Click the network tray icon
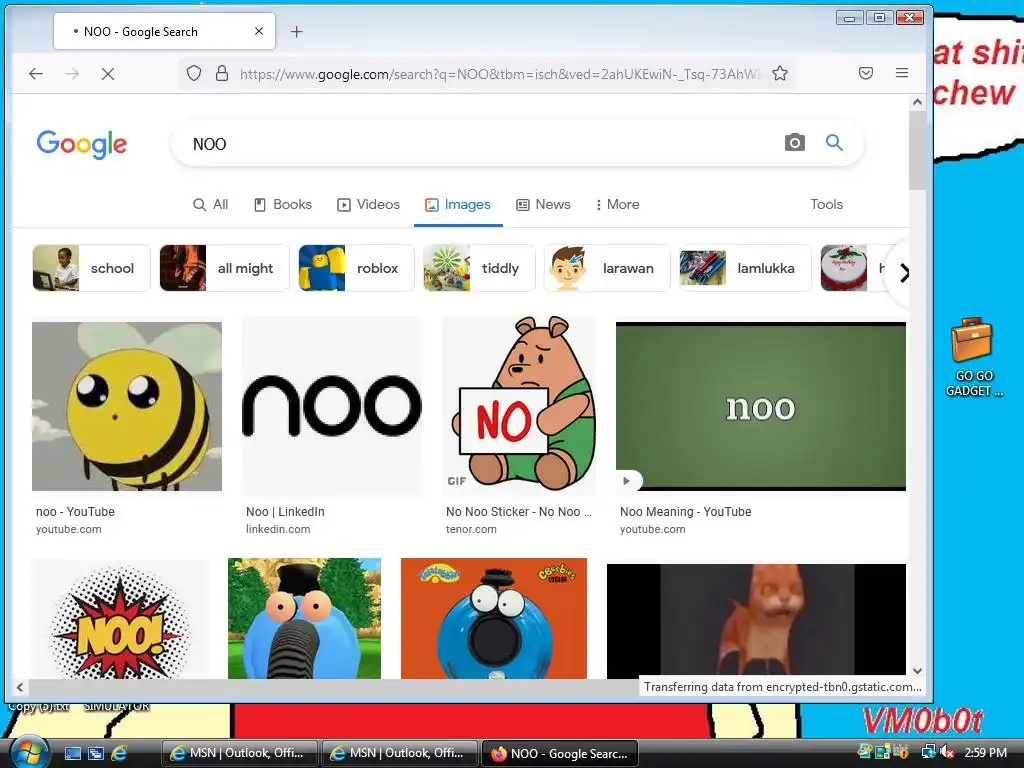This screenshot has height=768, width=1024. [928, 752]
